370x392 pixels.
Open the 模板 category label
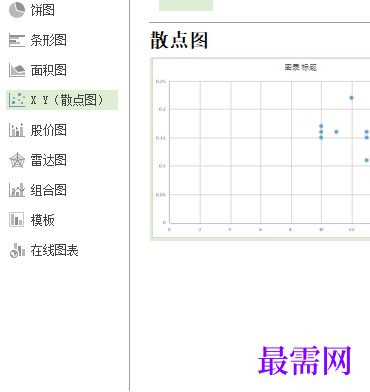[x=43, y=220]
